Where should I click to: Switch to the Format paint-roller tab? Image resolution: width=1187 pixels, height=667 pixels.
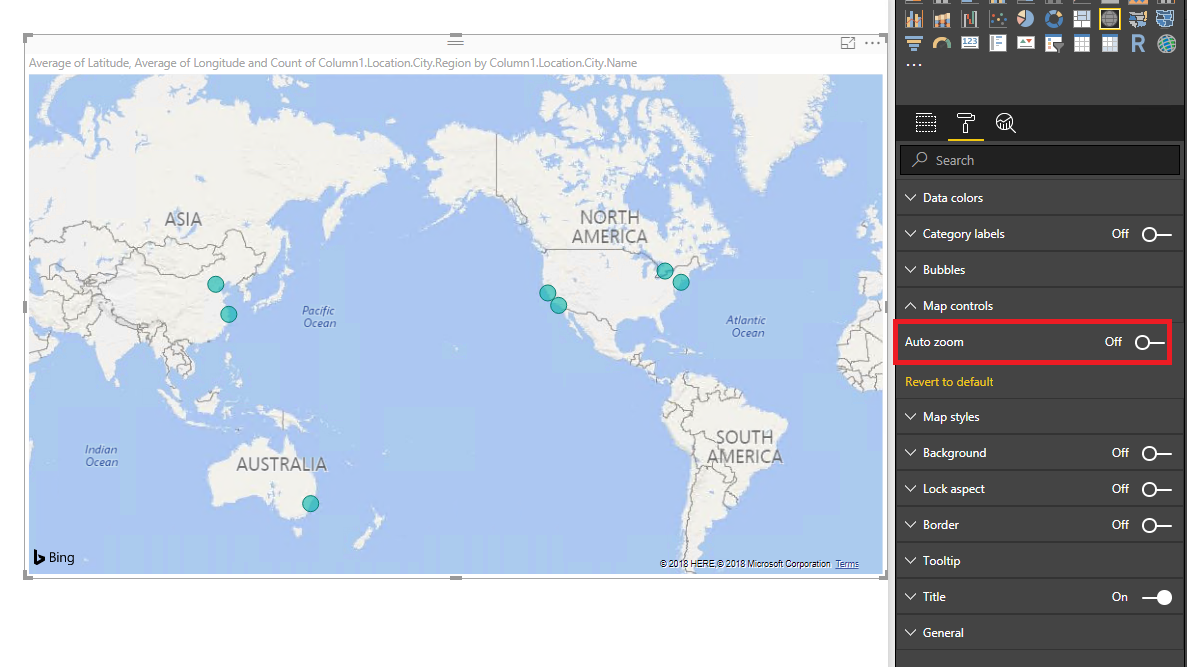point(966,123)
